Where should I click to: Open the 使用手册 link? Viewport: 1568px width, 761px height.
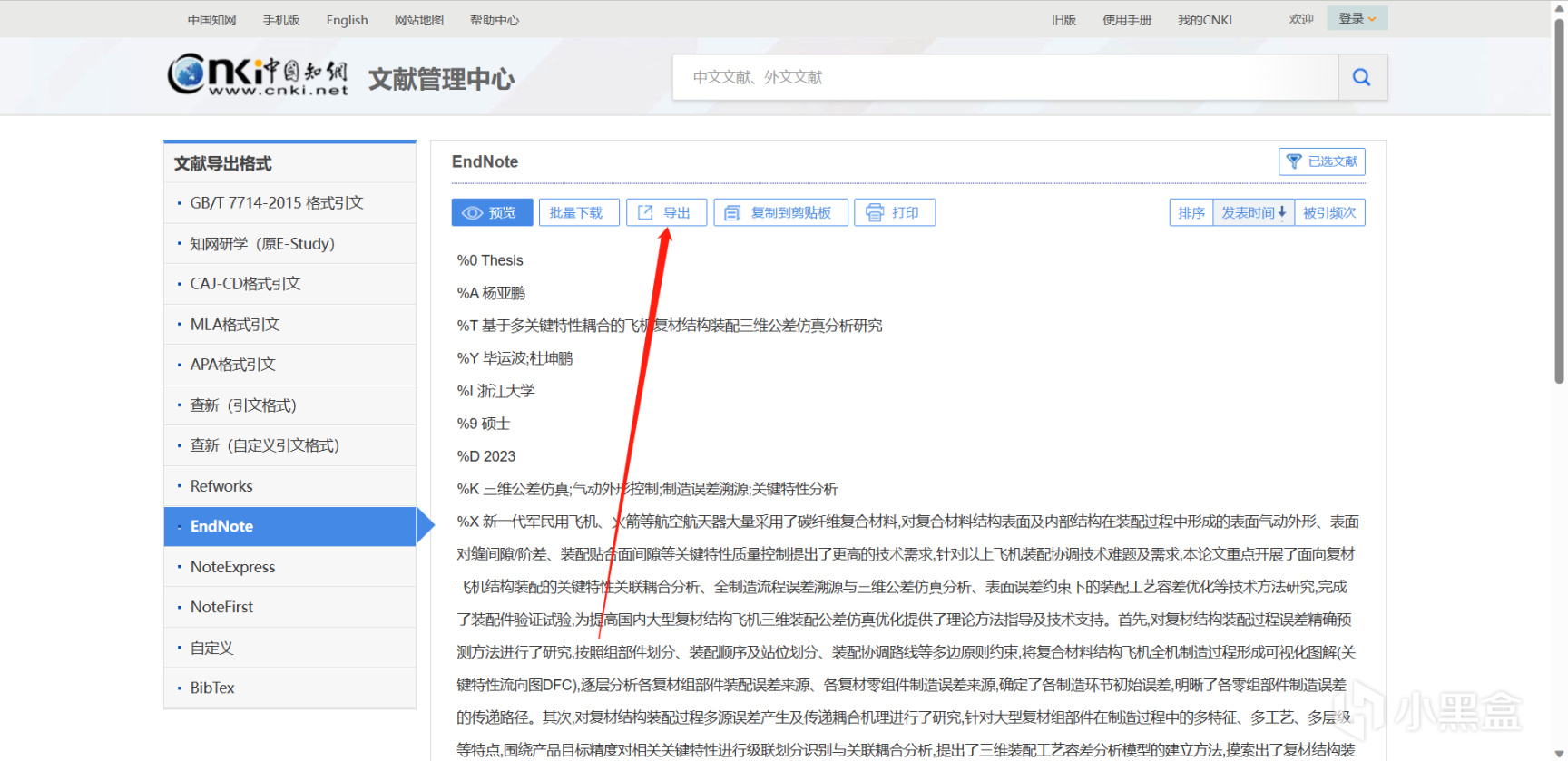(x=1127, y=20)
